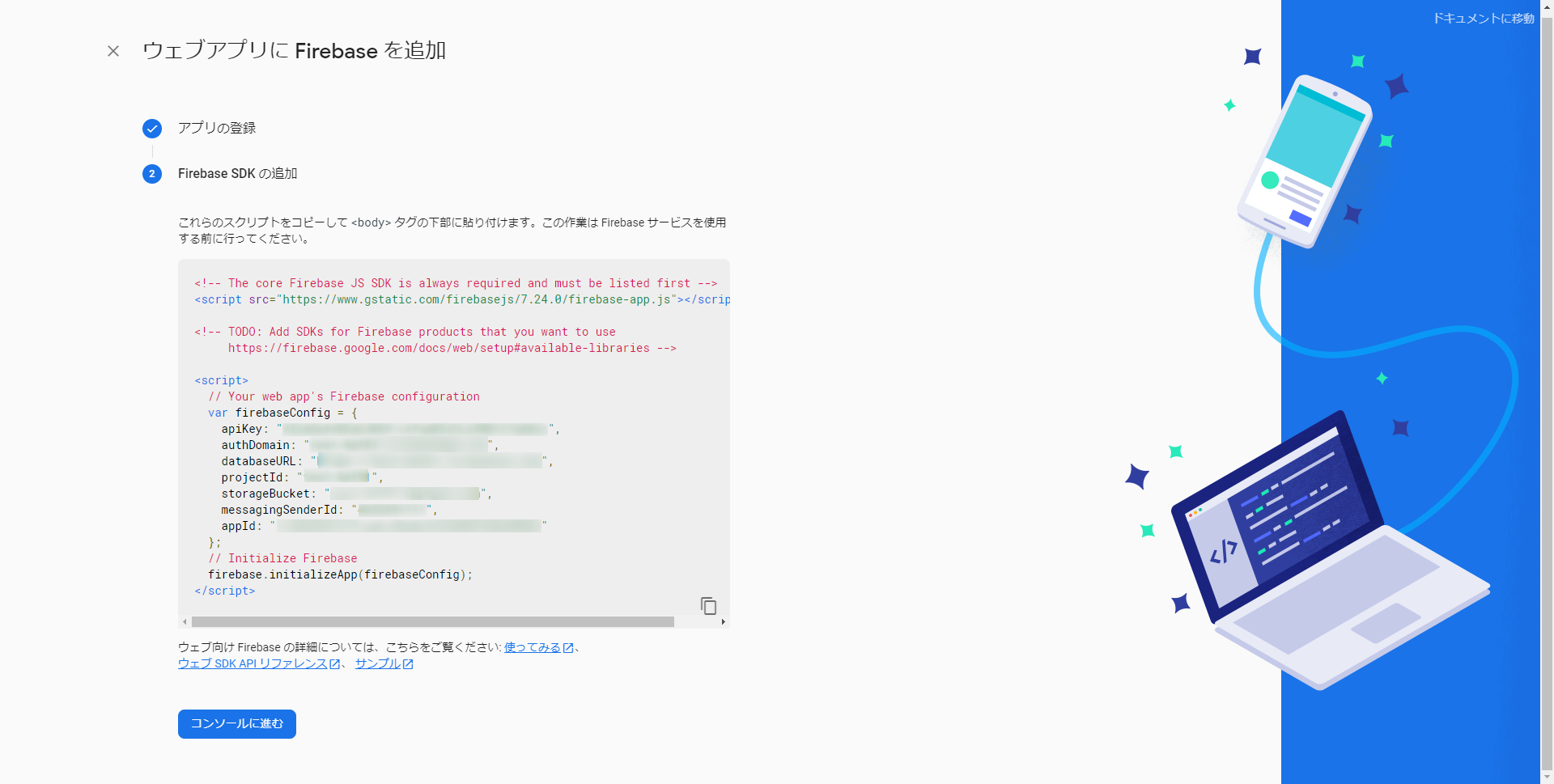Image resolution: width=1554 pixels, height=784 pixels.
Task: Click firebase.initializeApp(firebaseConfig) line
Action: point(340,574)
